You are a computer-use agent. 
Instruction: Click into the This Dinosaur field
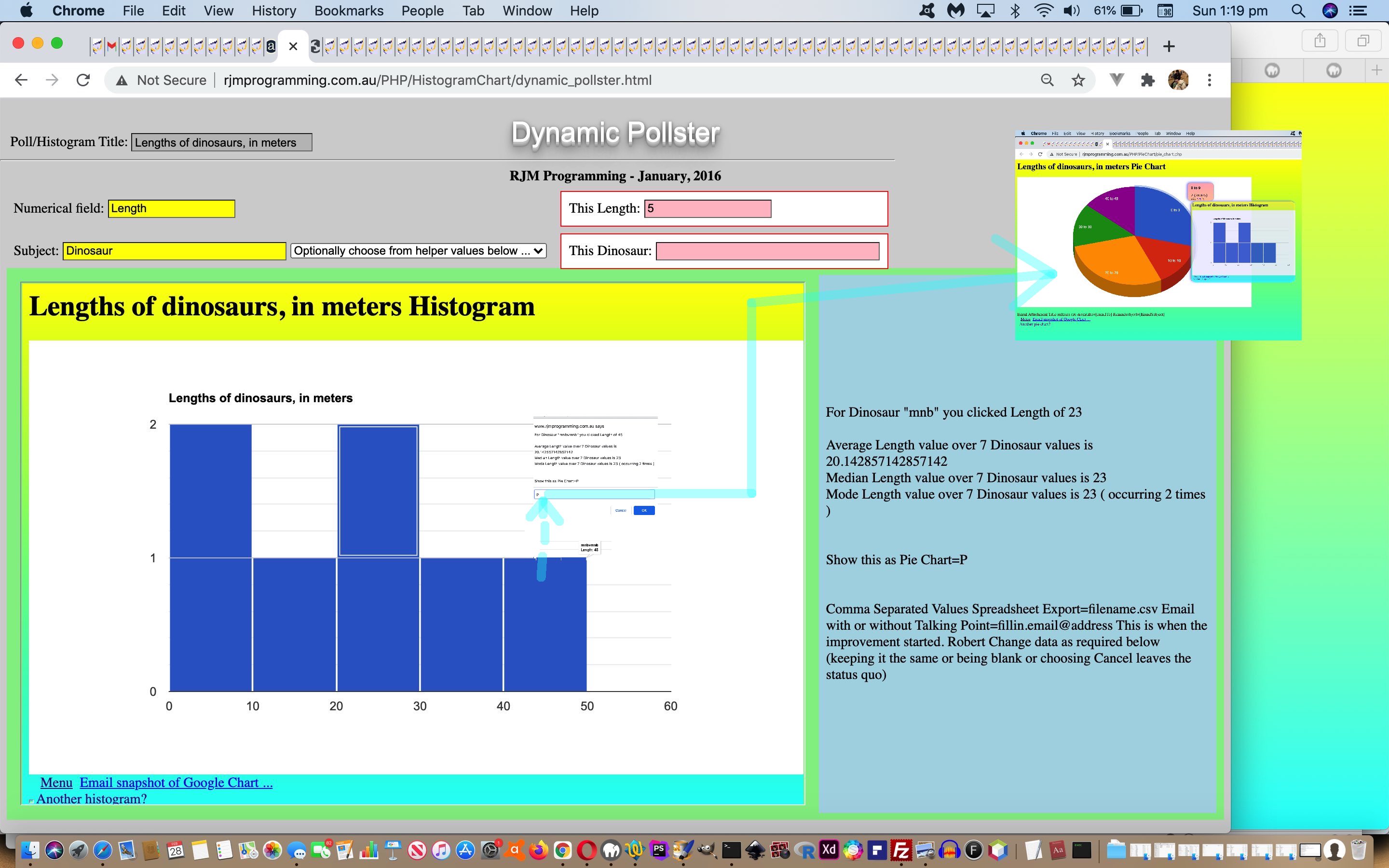click(x=767, y=251)
